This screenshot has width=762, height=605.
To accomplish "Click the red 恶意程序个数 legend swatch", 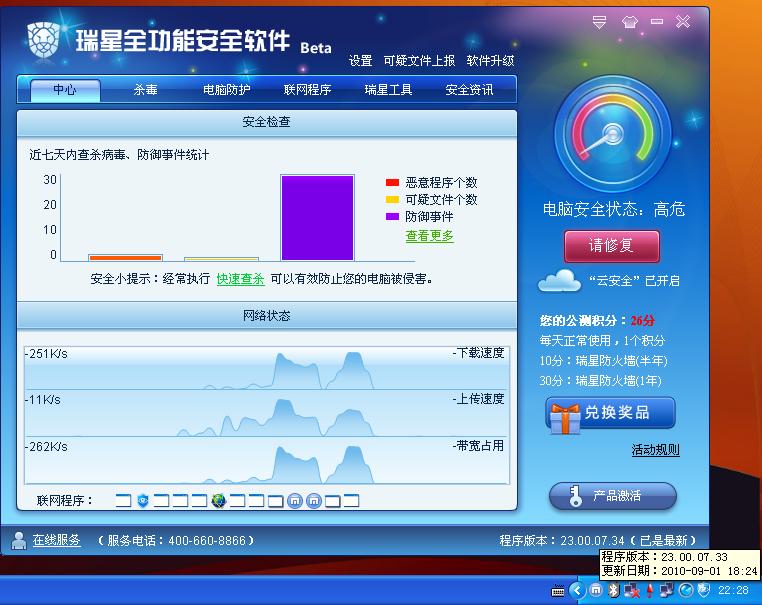I will click(x=392, y=183).
